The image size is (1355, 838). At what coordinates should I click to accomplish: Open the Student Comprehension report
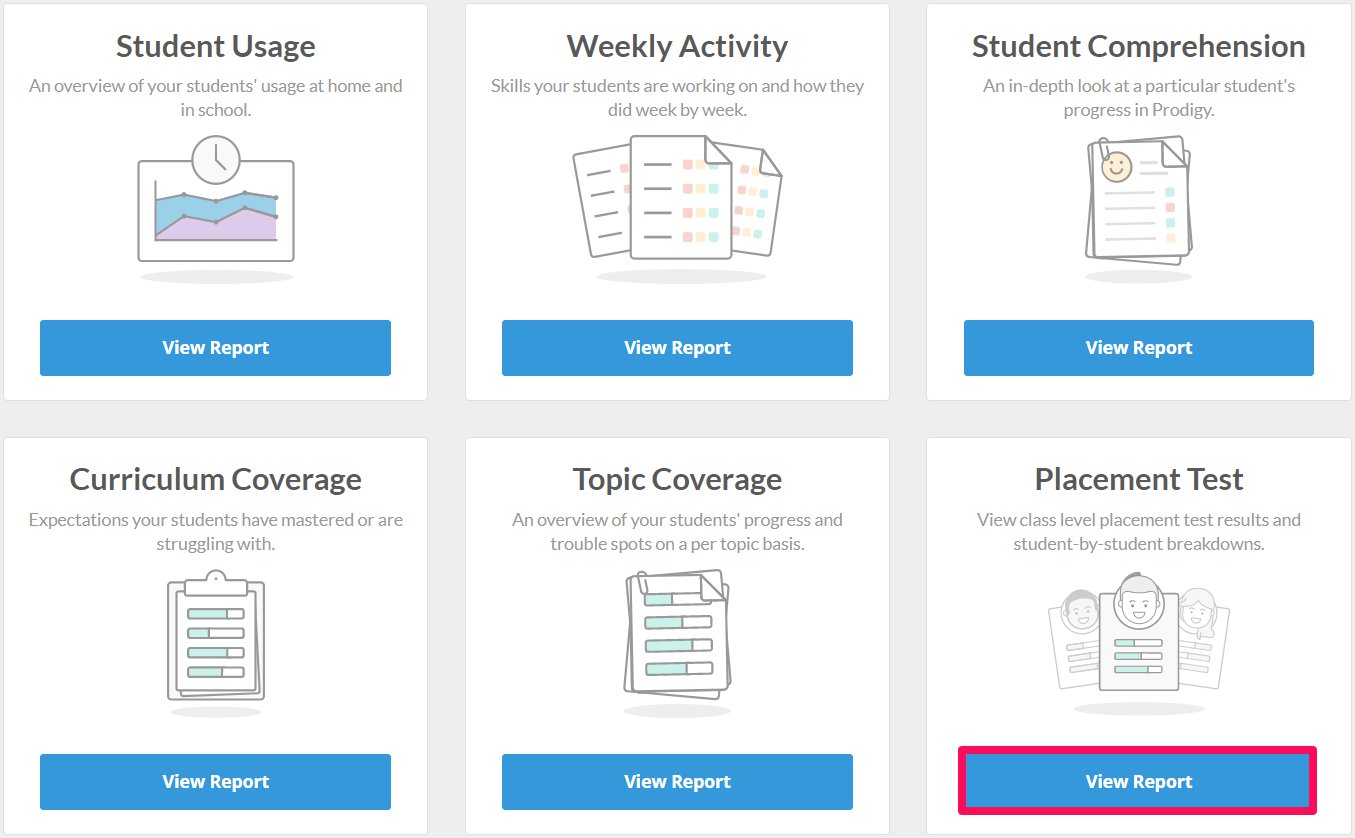(x=1138, y=348)
